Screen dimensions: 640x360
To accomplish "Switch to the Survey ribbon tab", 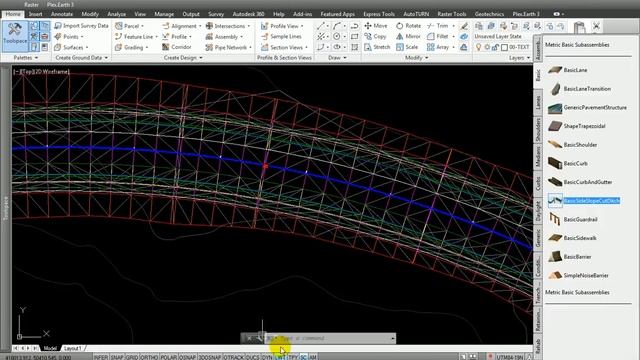I will 216,14.
